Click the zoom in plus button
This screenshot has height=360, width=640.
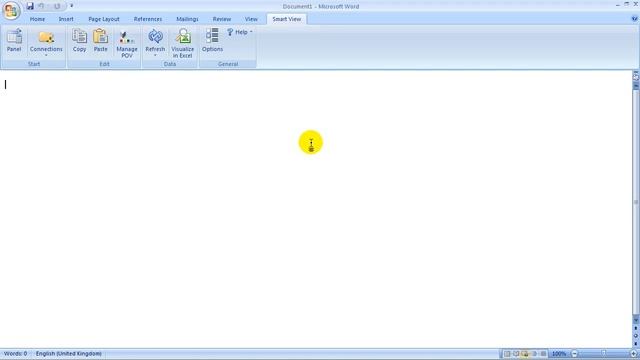coord(633,354)
